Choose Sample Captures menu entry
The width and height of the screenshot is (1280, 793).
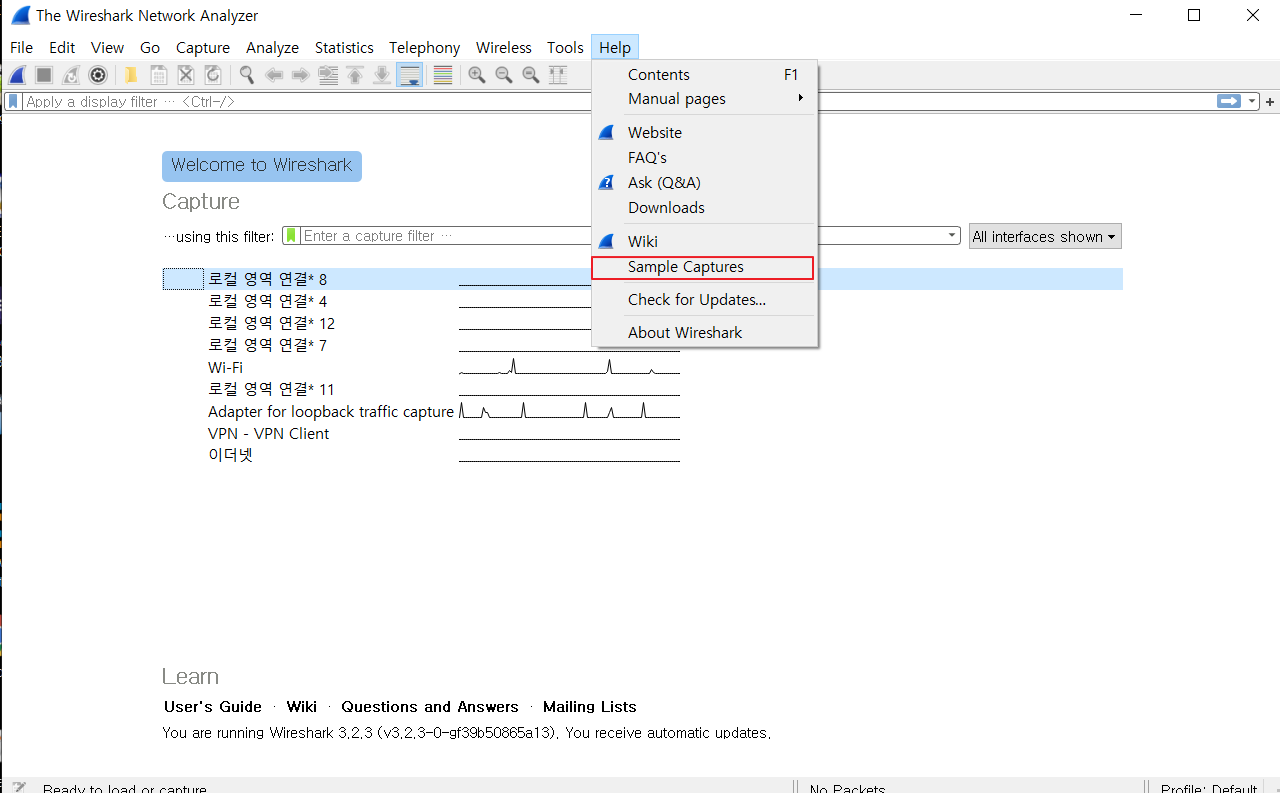705,267
